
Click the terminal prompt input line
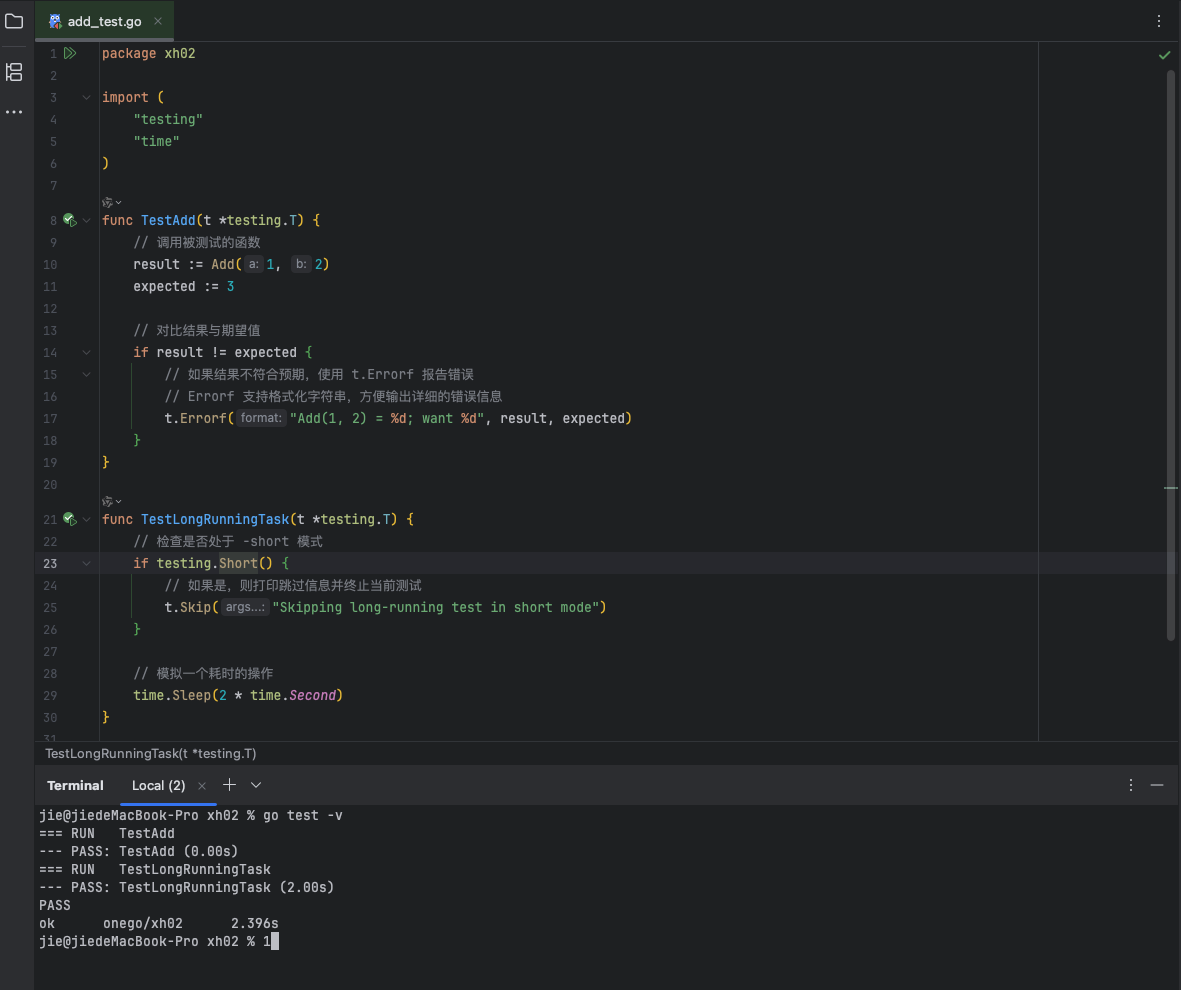[159, 942]
